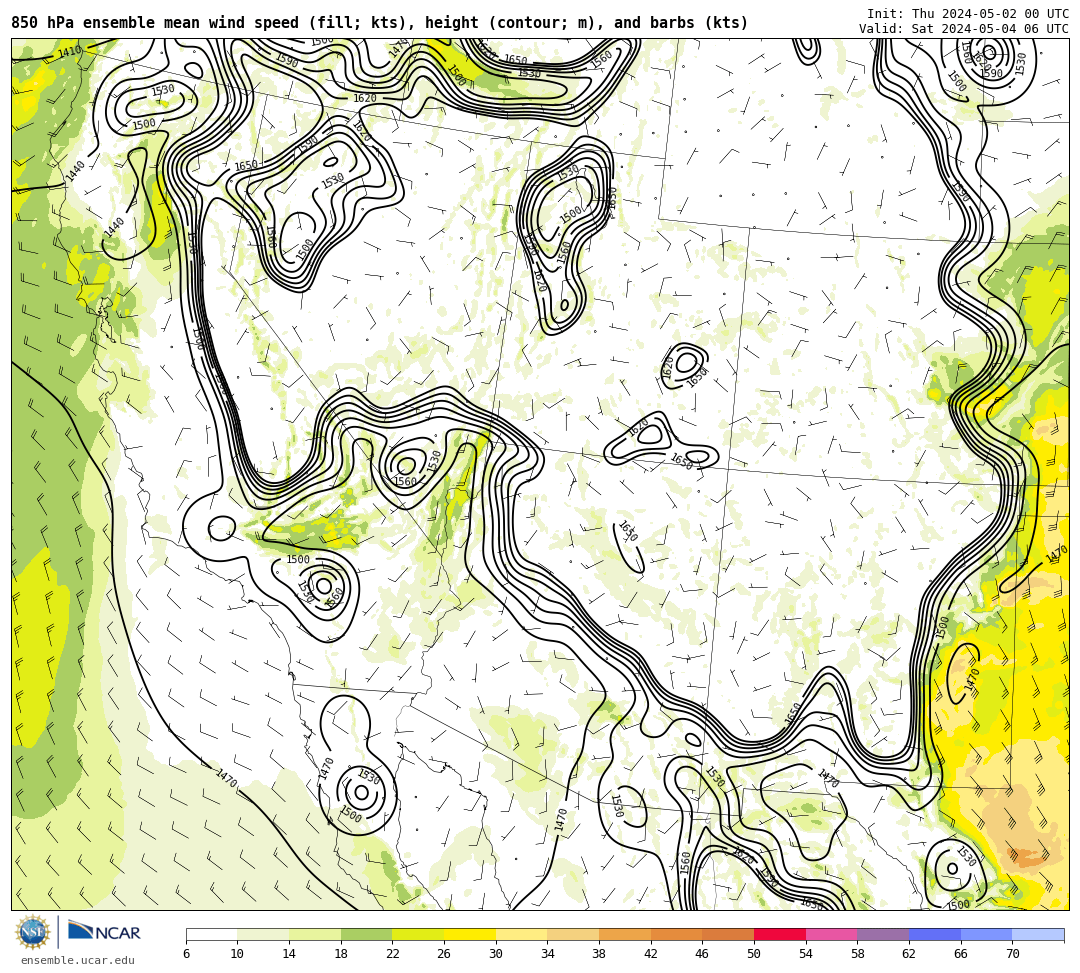Click the pink 54-58 kts legend swatch
The width and height of the screenshot is (1080, 973).
831,934
